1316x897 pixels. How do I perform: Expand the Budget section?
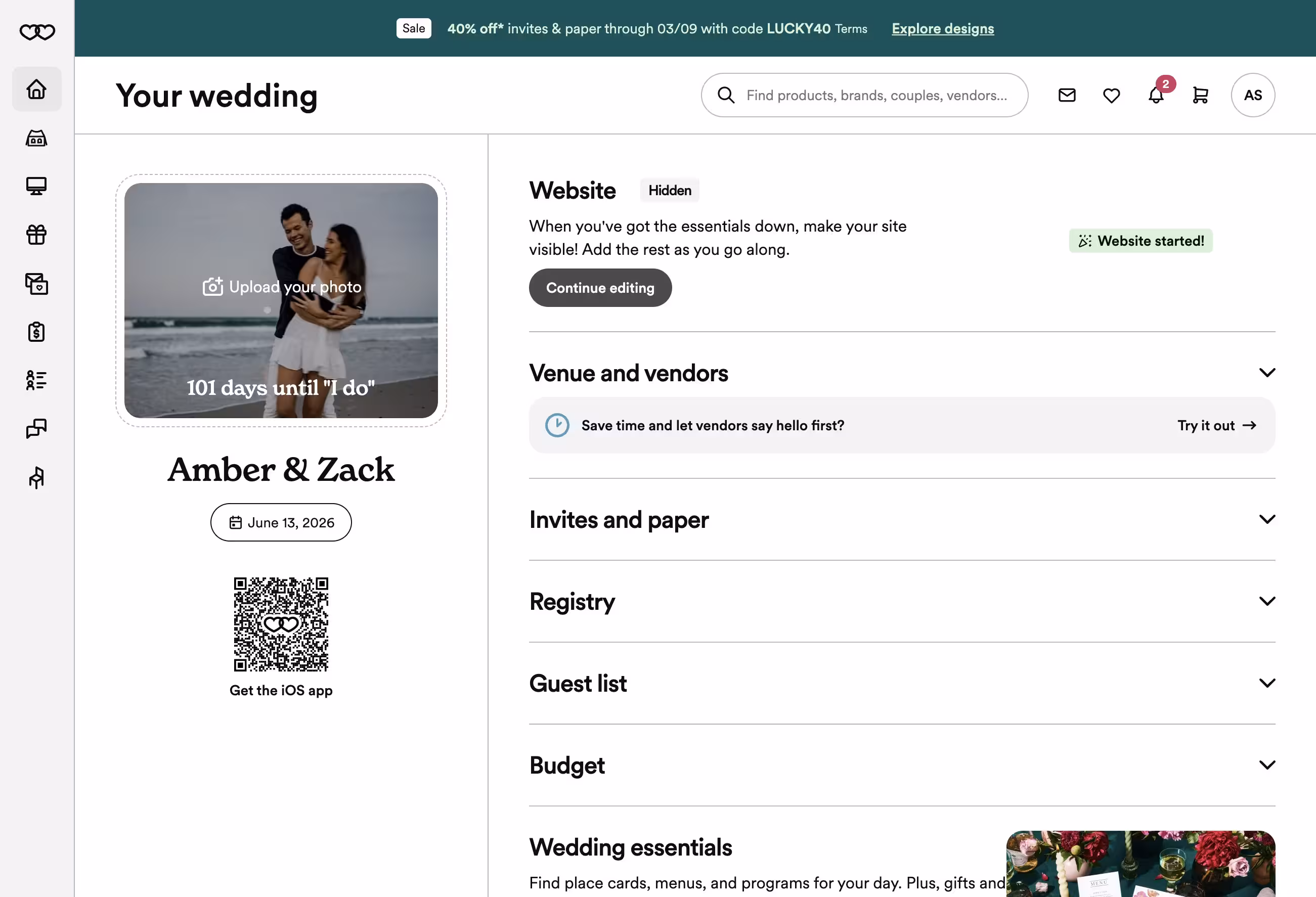point(1267,764)
